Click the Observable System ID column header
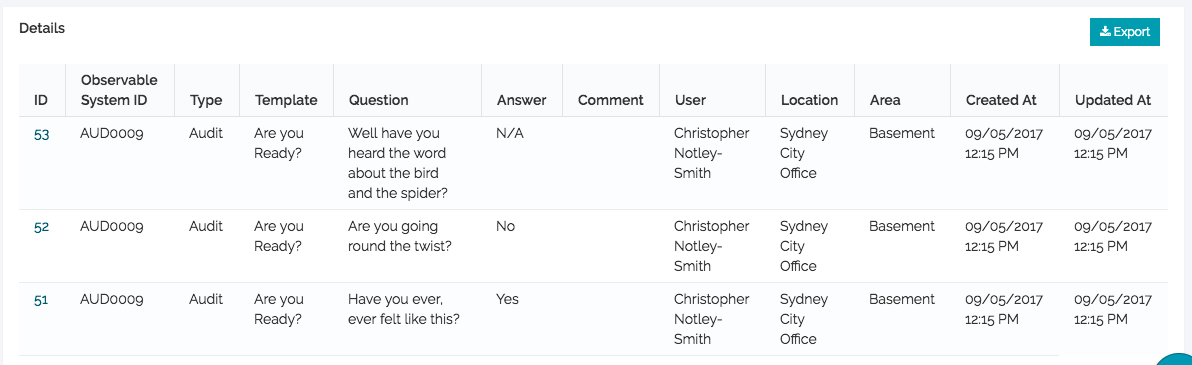 [x=119, y=90]
